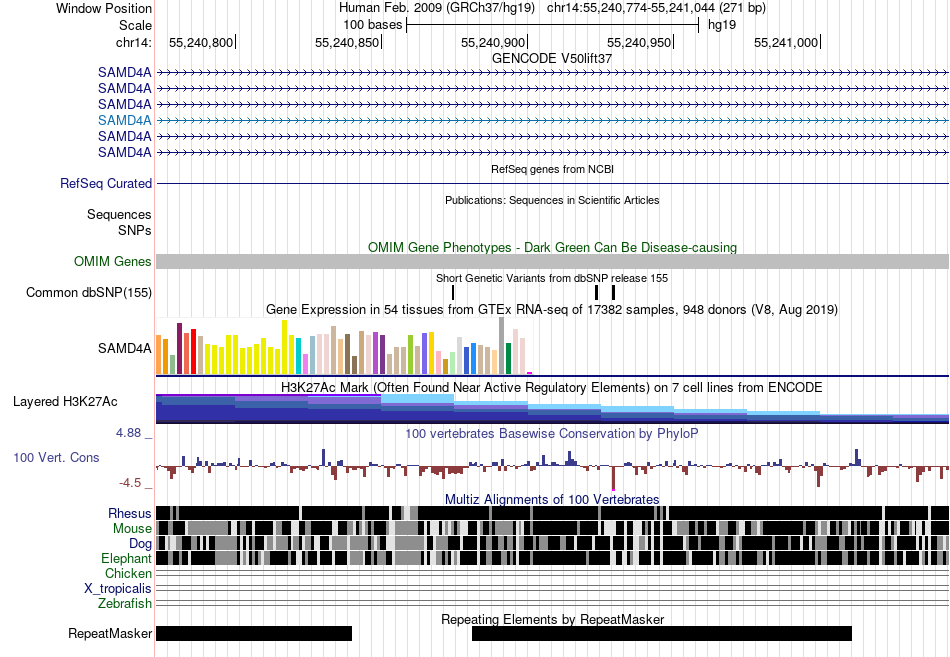Click the X_tropicalis species label
The image size is (950, 657).
[118, 589]
